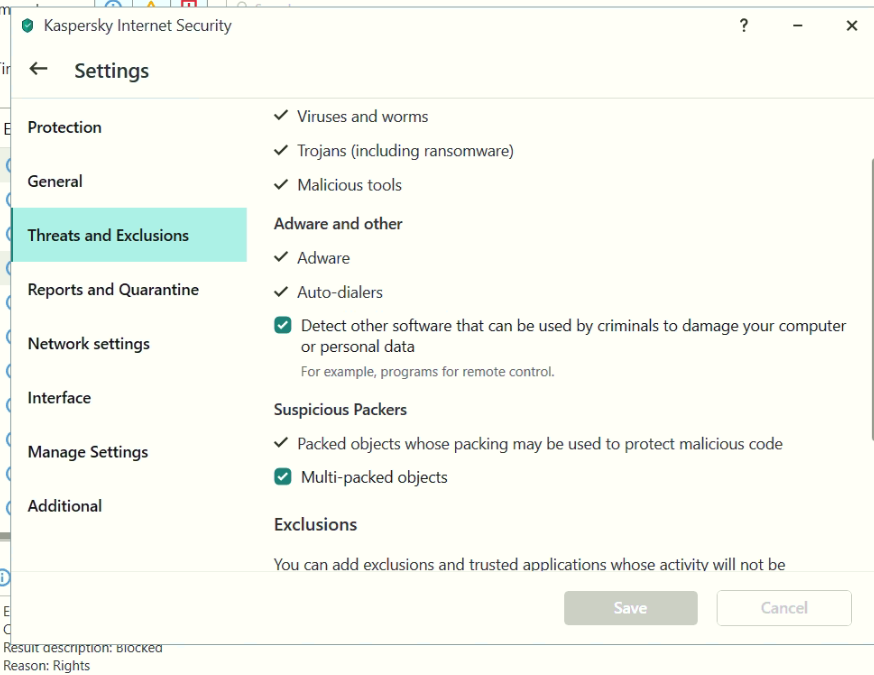Open the Manage Settings section
874x675 pixels.
[x=129, y=451]
